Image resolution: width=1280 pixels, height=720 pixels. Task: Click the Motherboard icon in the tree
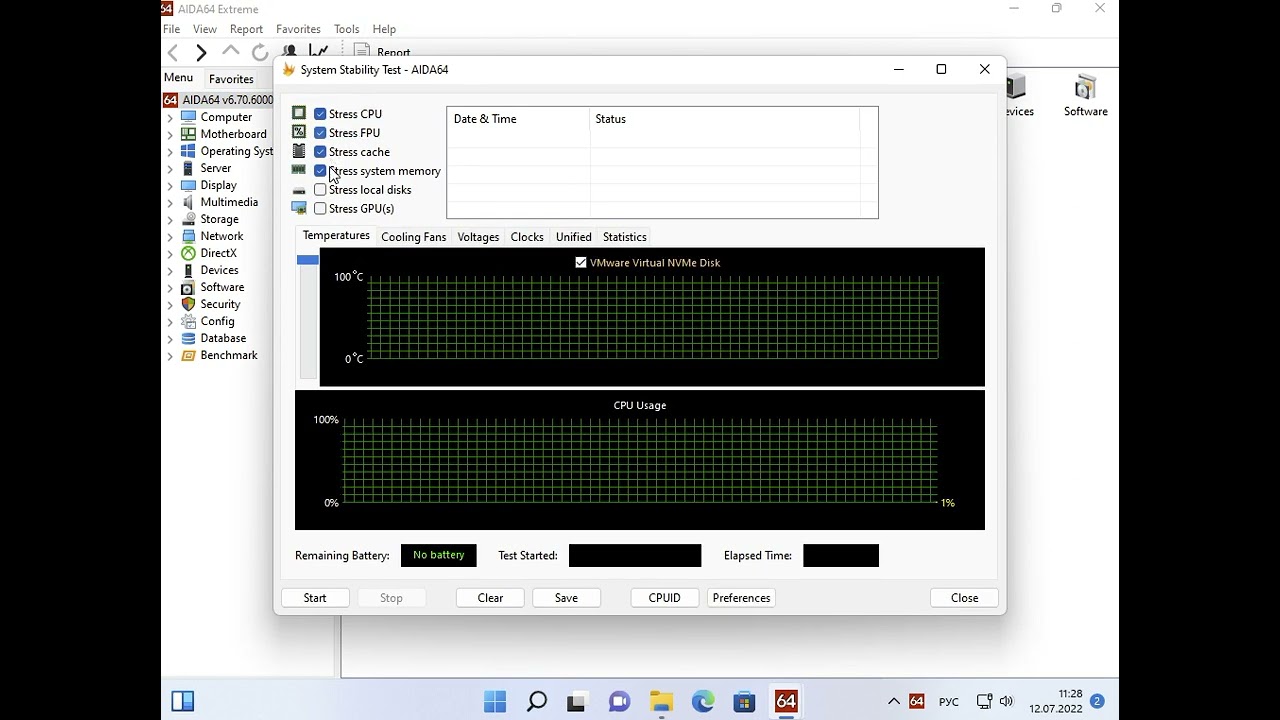click(x=187, y=134)
